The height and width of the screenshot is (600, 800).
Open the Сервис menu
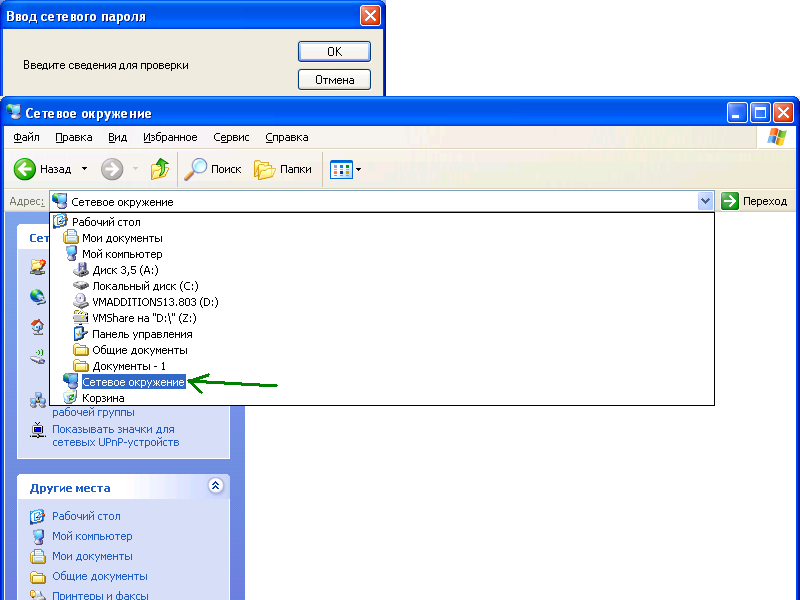pyautogui.click(x=231, y=137)
